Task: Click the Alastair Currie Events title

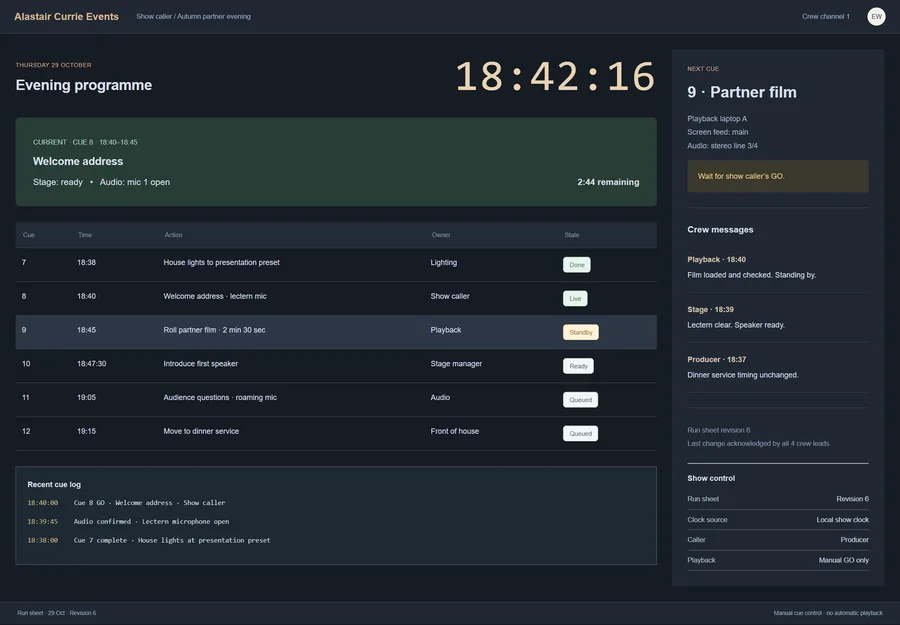Action: click(x=67, y=17)
